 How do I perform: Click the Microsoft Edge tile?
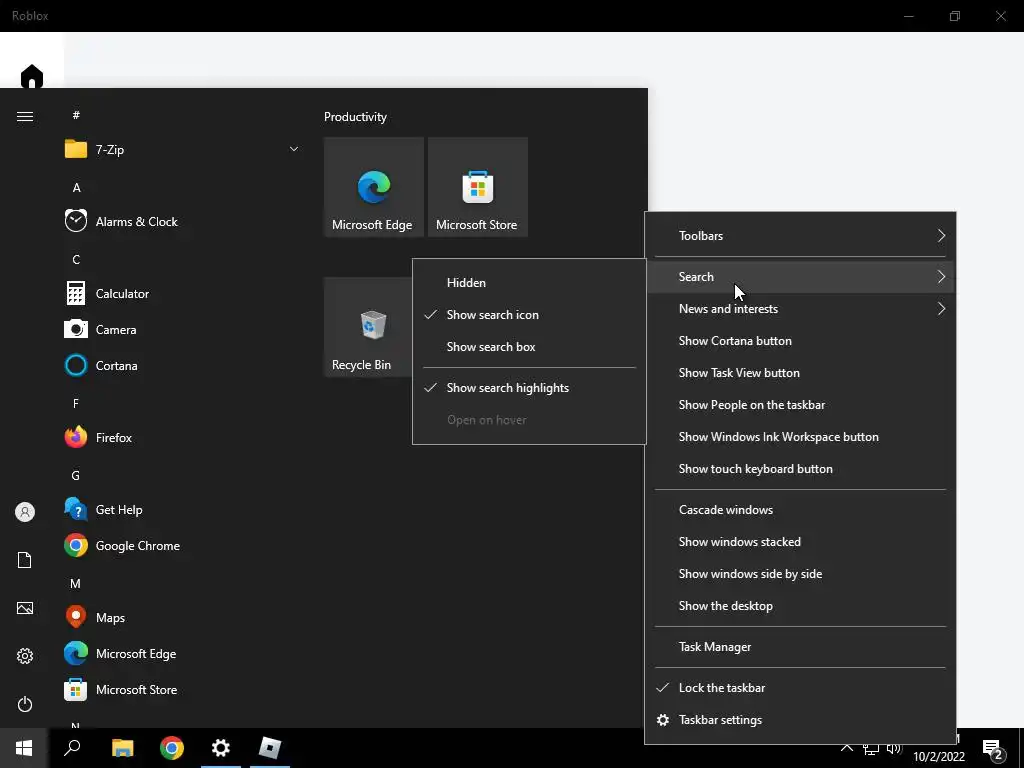(374, 187)
